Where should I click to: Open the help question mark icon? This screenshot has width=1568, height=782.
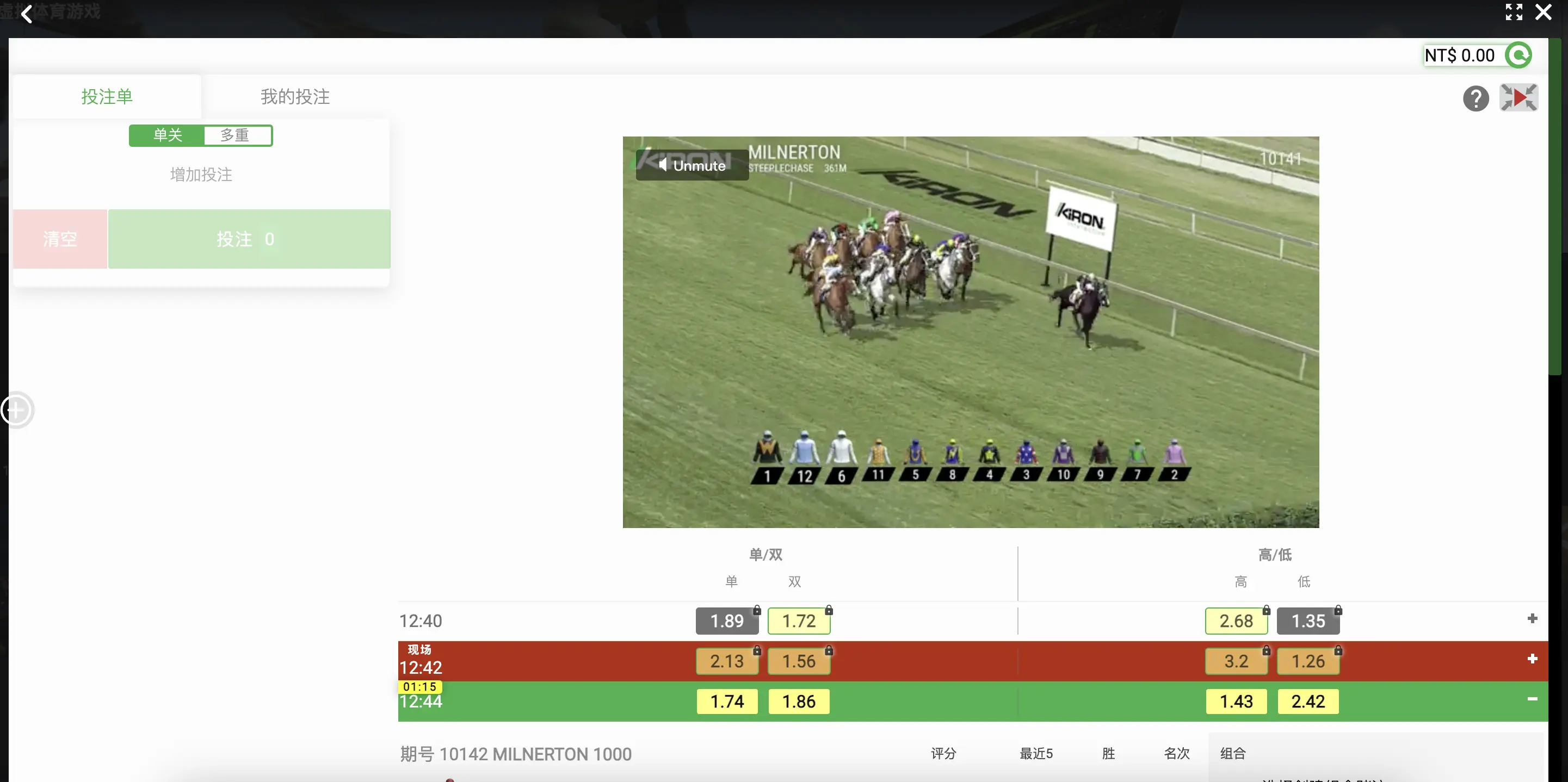click(x=1476, y=98)
